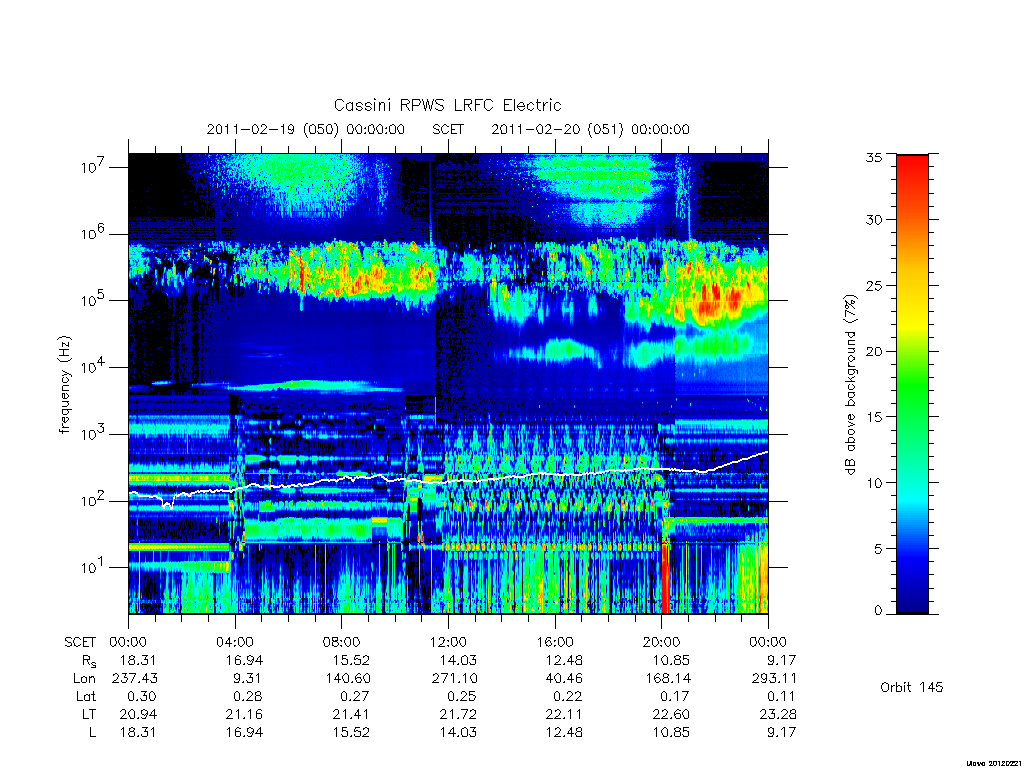This screenshot has width=1024, height=768.
Task: Click the 10^2 frequency tick label
Action: [x=94, y=500]
